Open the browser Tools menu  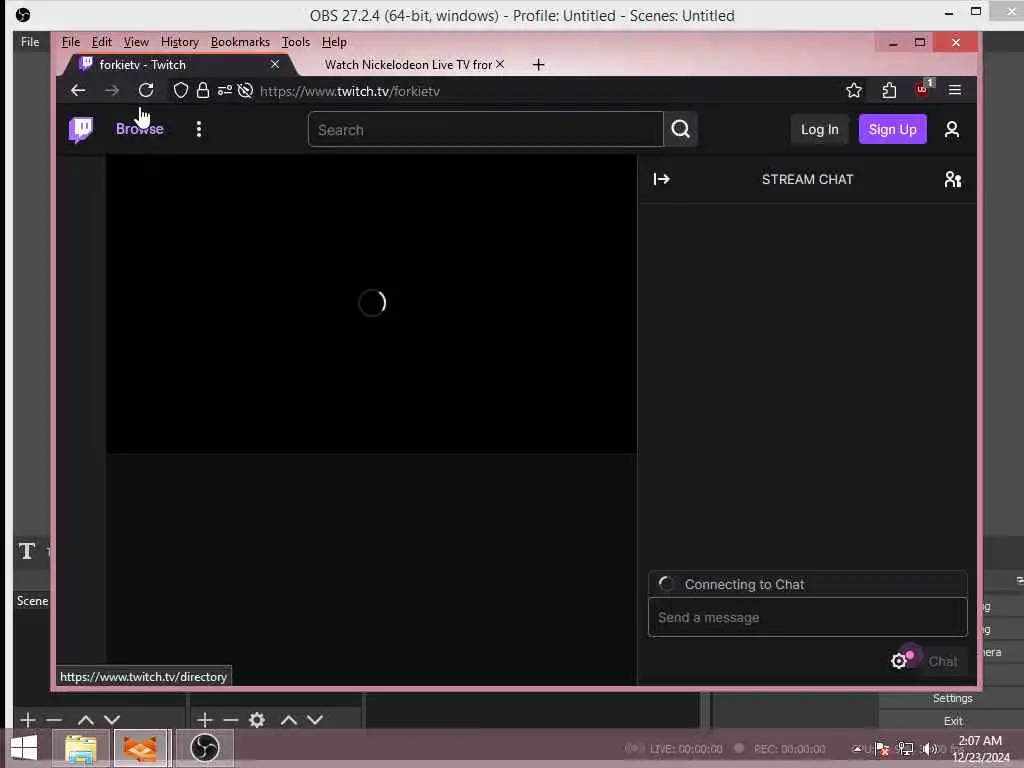[296, 42]
